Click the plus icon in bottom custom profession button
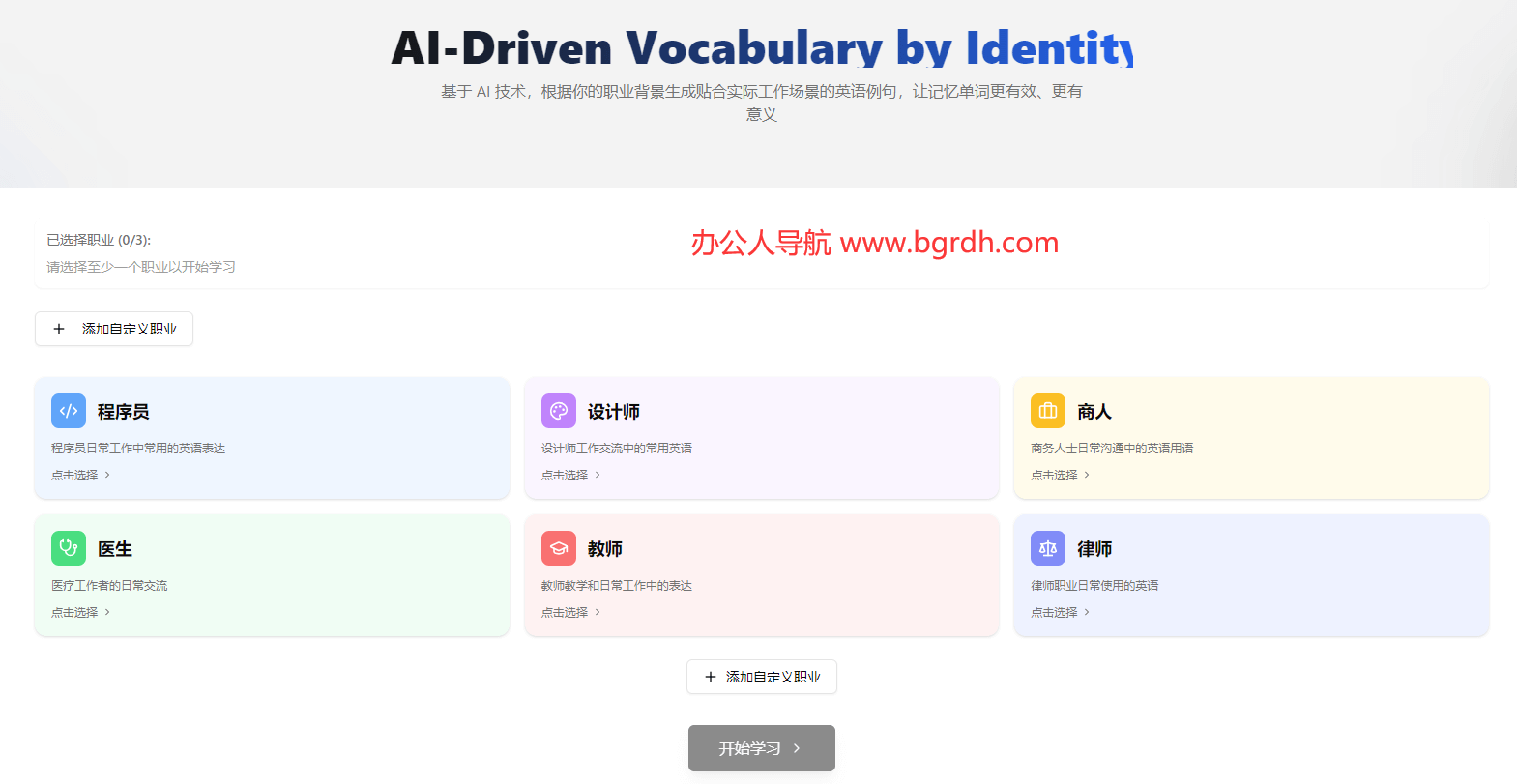1517x784 pixels. pyautogui.click(x=711, y=677)
